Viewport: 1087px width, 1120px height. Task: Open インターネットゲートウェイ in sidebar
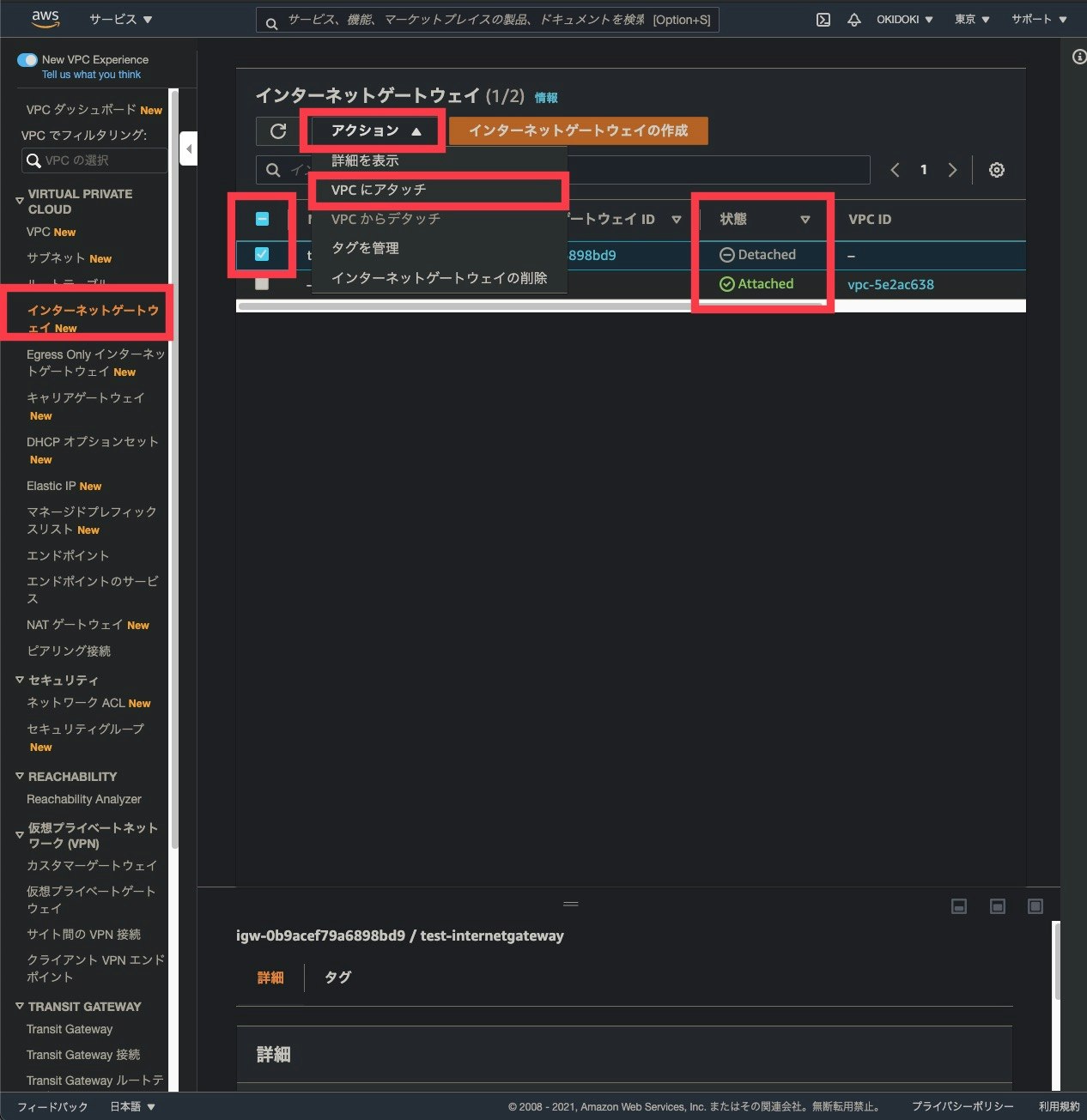click(x=93, y=318)
